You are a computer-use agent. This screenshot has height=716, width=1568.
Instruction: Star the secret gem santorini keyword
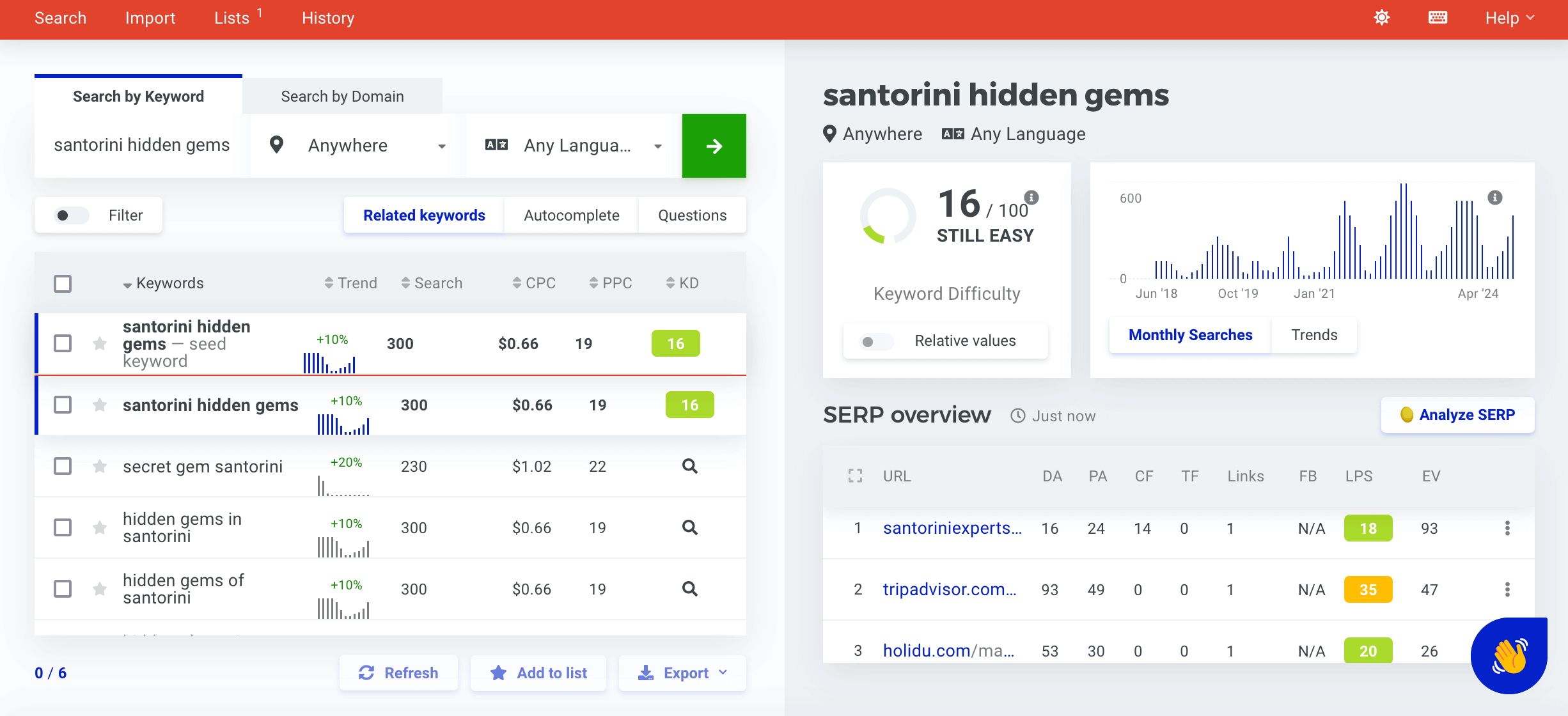[x=100, y=466]
